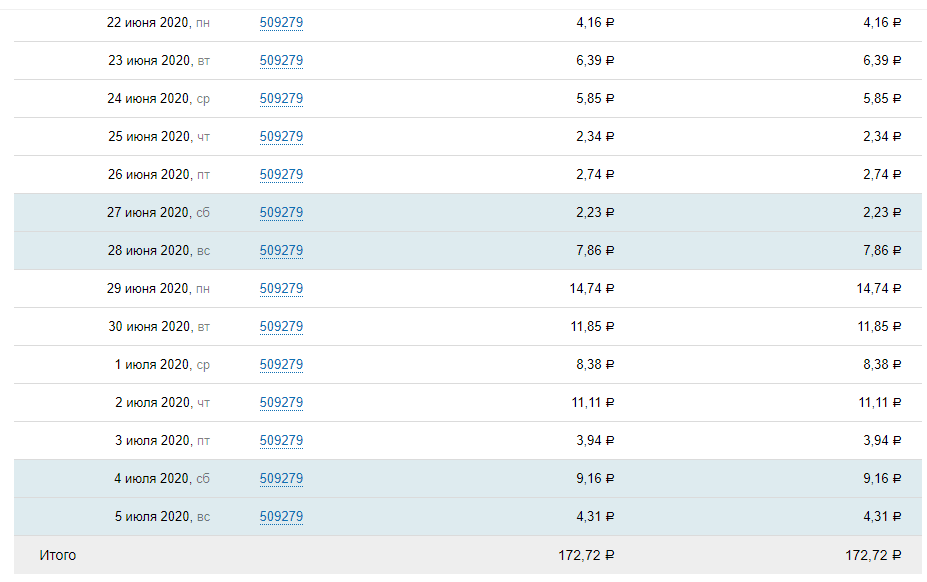This screenshot has height=582, width=927.
Task: Follow the 509279 link for 25 июня
Action: pos(281,137)
